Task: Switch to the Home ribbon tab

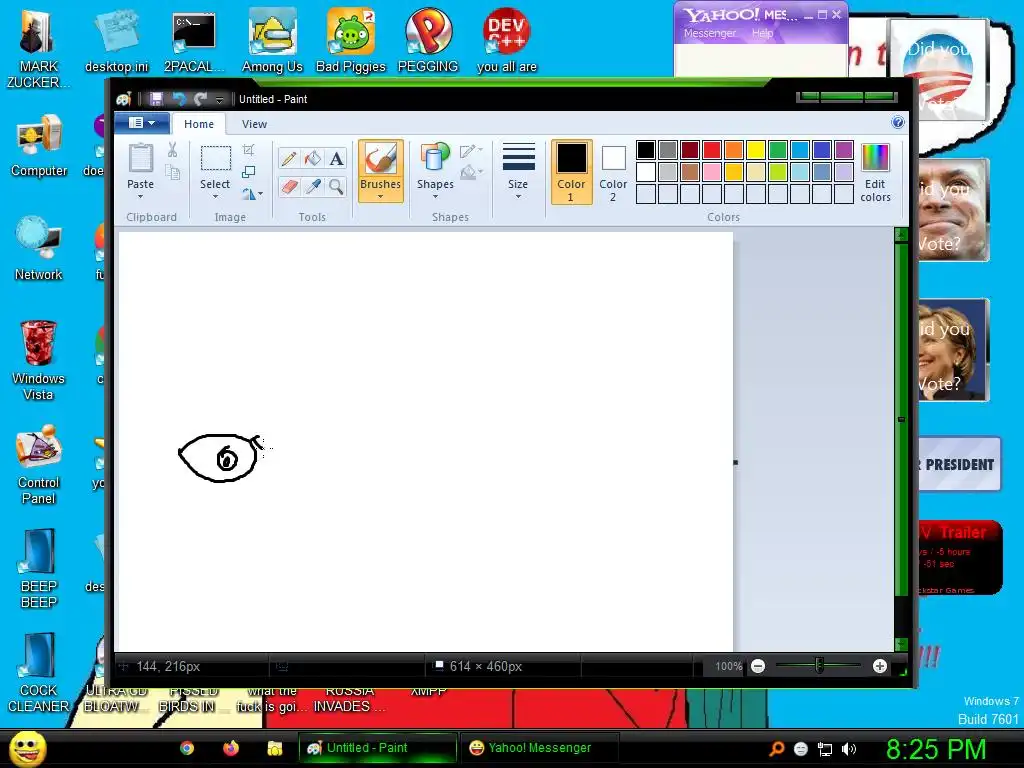Action: 199,124
